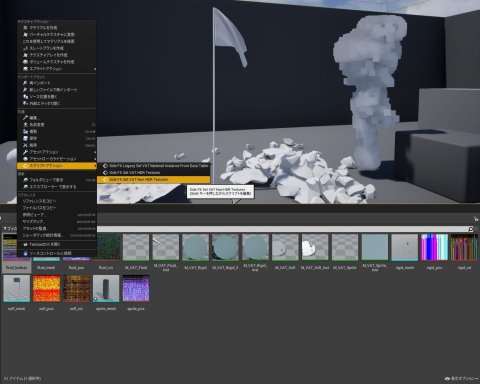Open the View Options dropdown at bottom right
480x384 pixels.
[461, 379]
